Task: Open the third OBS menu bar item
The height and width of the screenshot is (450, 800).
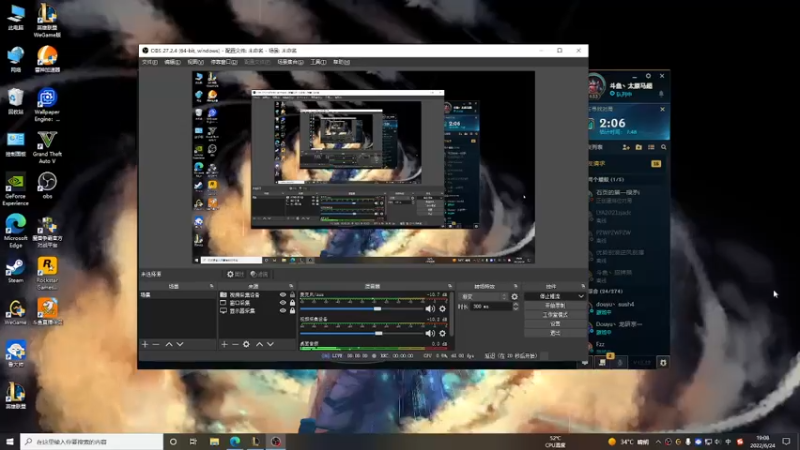Action: coord(195,62)
